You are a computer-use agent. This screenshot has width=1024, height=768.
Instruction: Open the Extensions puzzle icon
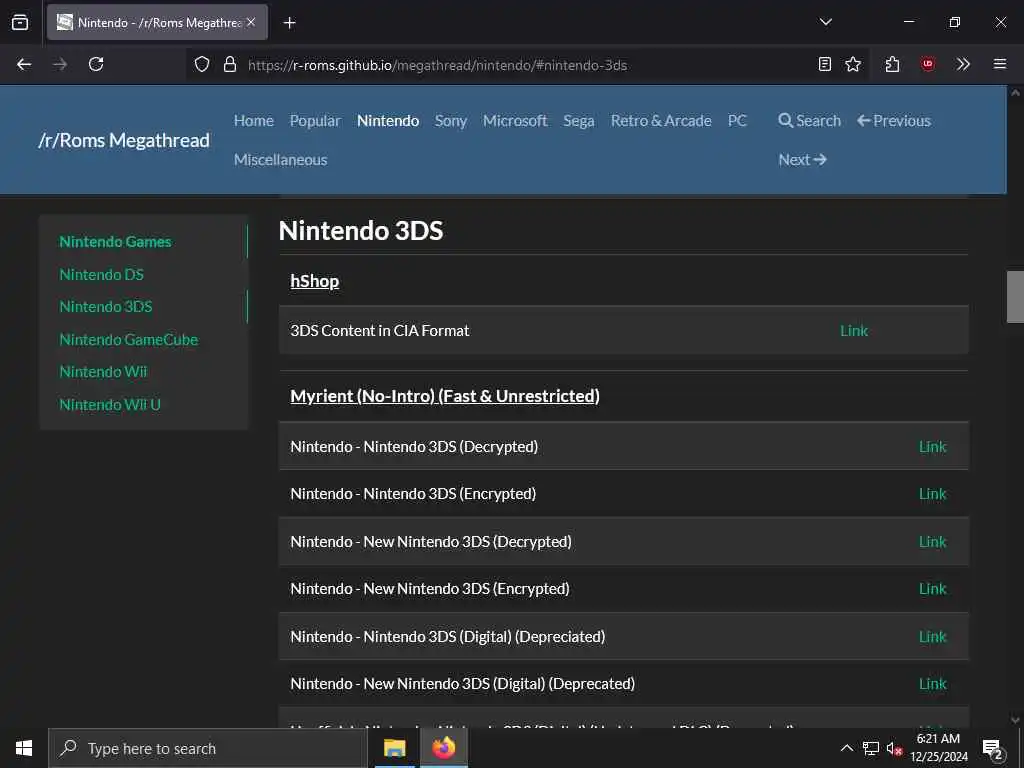[x=892, y=64]
